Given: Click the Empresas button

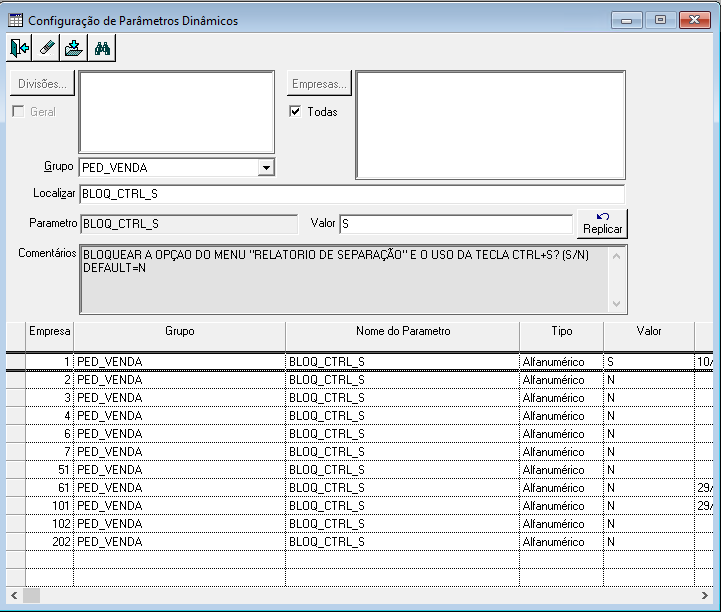Looking at the screenshot, I should pos(319,84).
